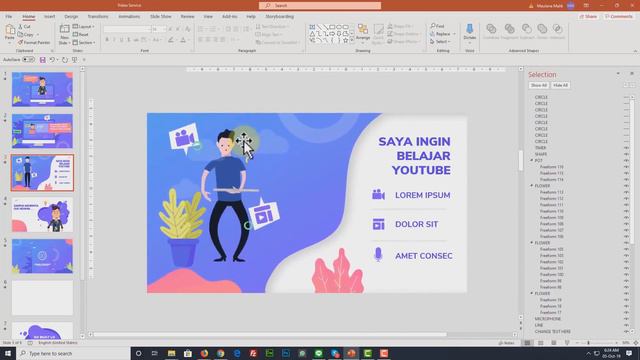Image resolution: width=640 pixels, height=360 pixels.
Task: Click the Fragment shapes icon
Action: (x=509, y=29)
